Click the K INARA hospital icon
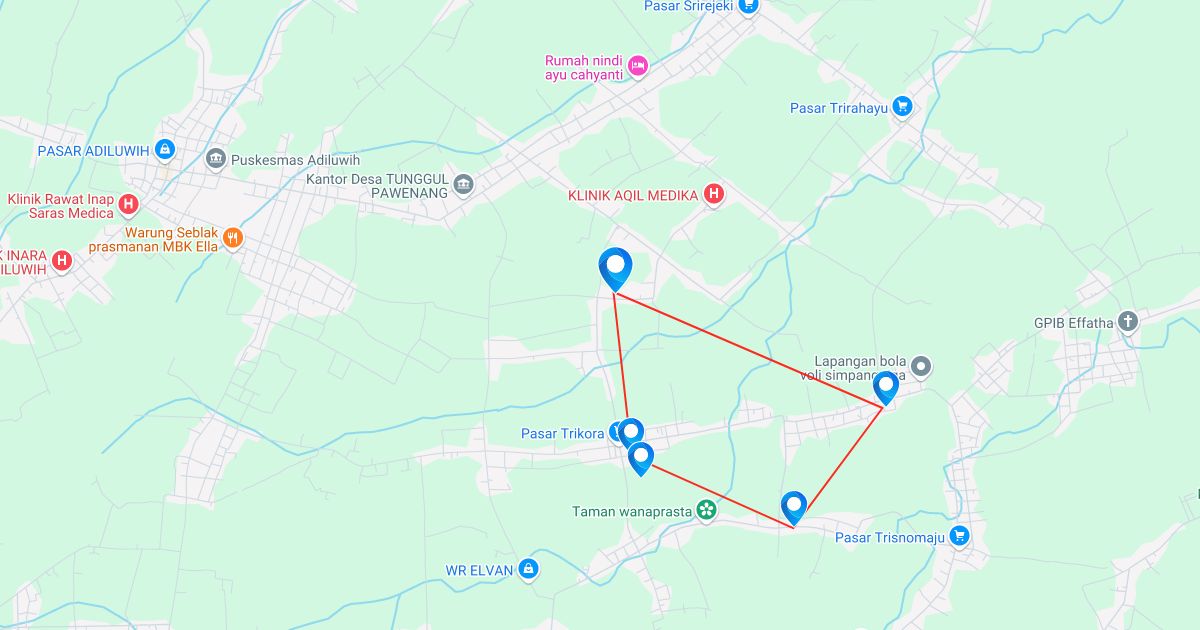The height and width of the screenshot is (630, 1200). point(62,261)
